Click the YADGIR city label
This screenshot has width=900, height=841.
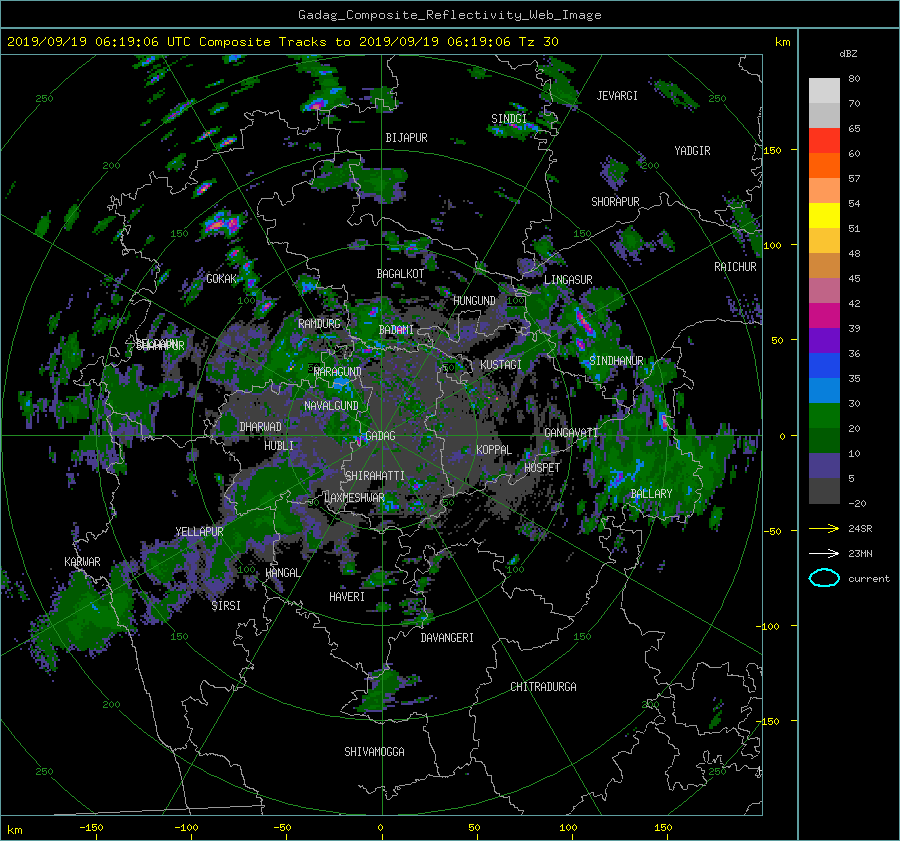[692, 151]
